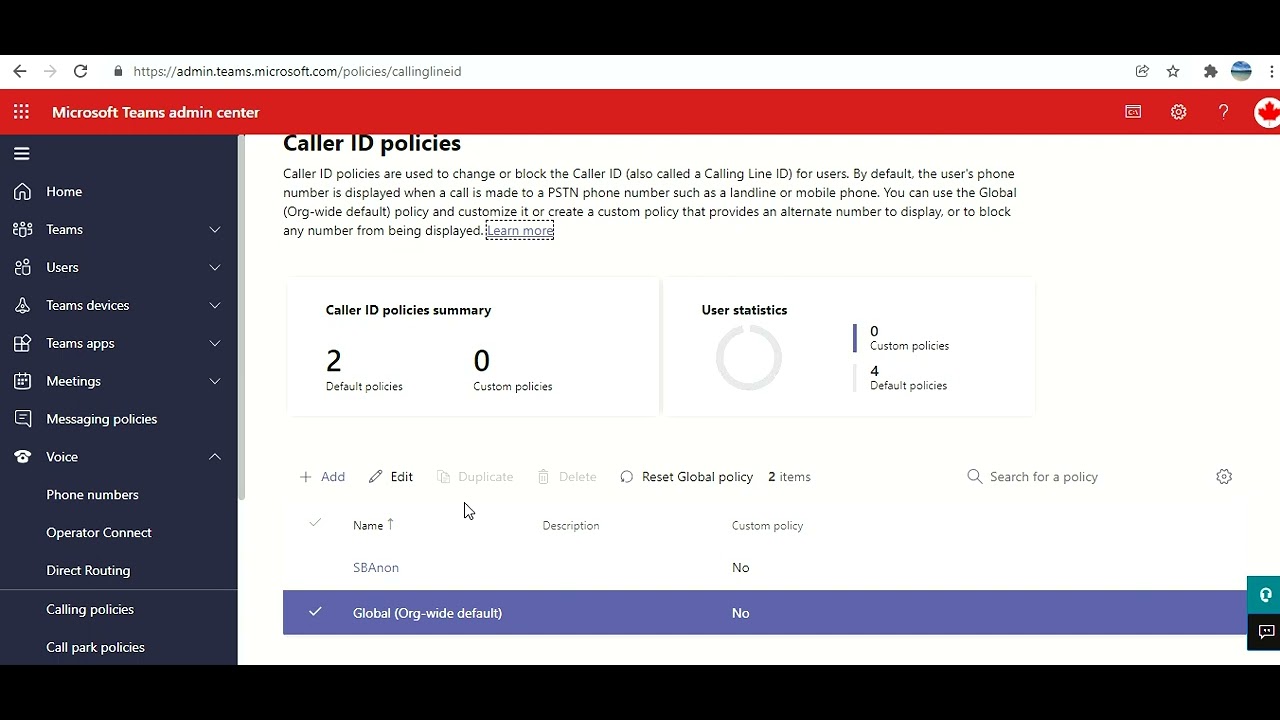This screenshot has height=720, width=1280.
Task: Collapse the navigation hamburger menu
Action: coord(22,153)
